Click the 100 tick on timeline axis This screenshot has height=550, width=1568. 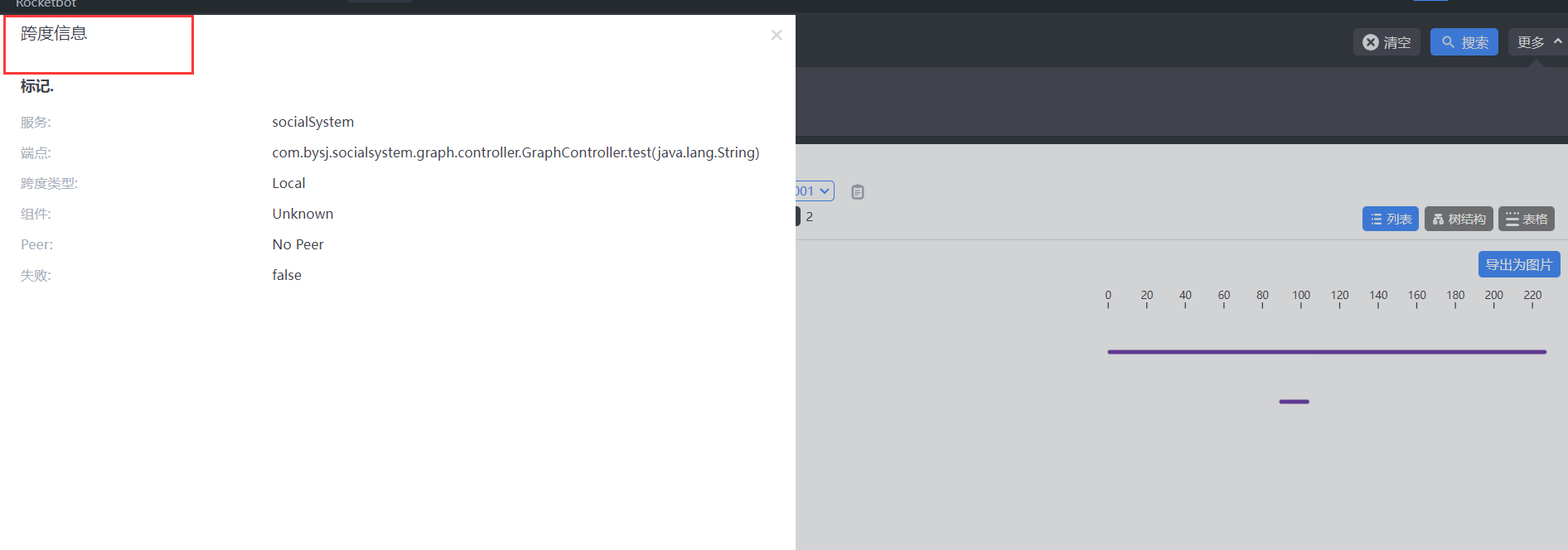1301,296
